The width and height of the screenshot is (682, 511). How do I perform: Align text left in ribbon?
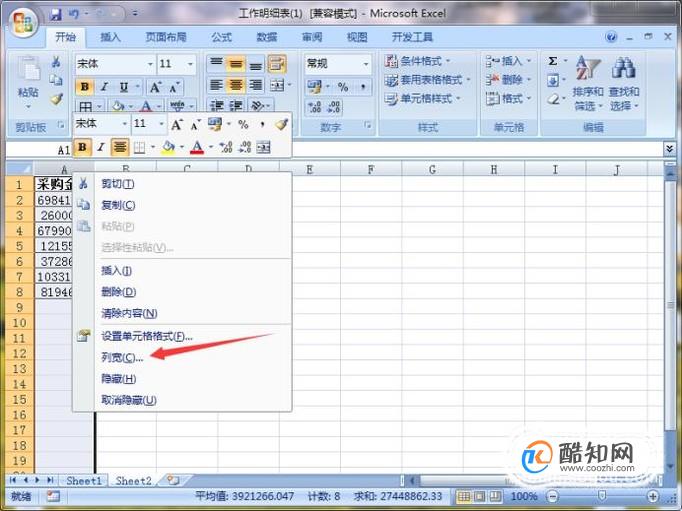tap(216, 85)
